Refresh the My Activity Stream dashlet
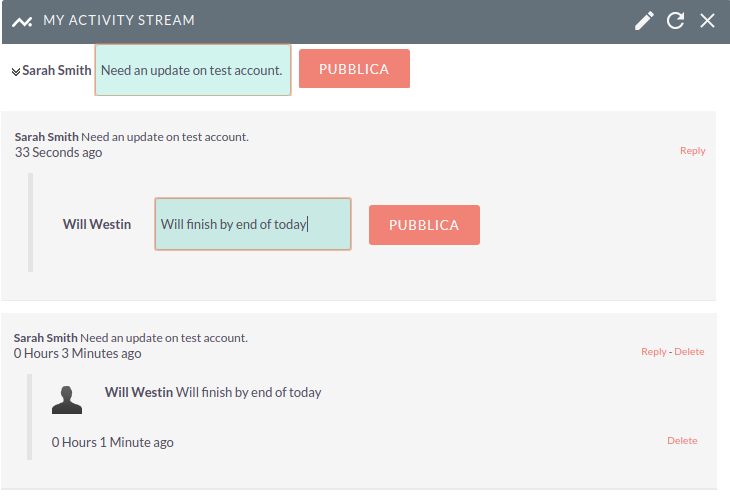The image size is (730, 500). (676, 20)
